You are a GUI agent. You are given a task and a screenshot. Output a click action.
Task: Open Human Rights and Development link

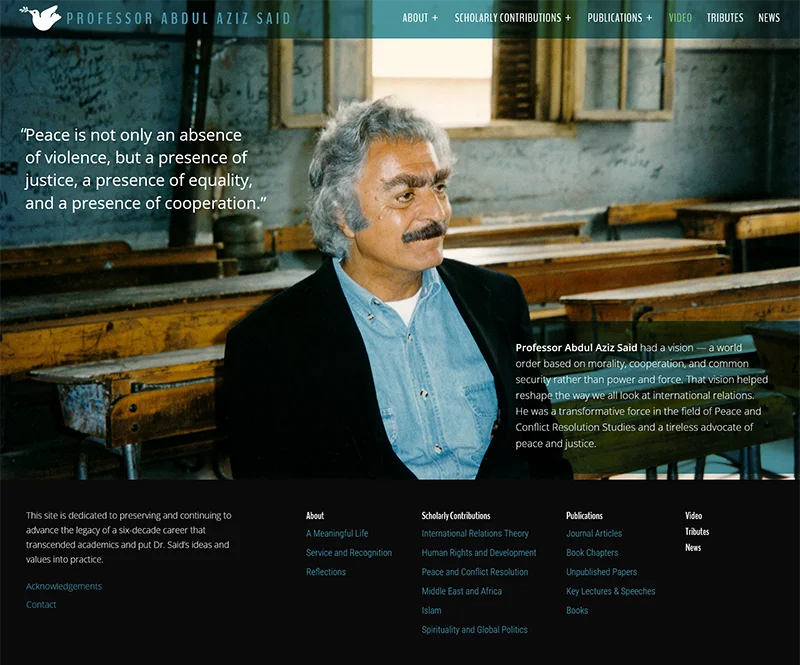[479, 553]
